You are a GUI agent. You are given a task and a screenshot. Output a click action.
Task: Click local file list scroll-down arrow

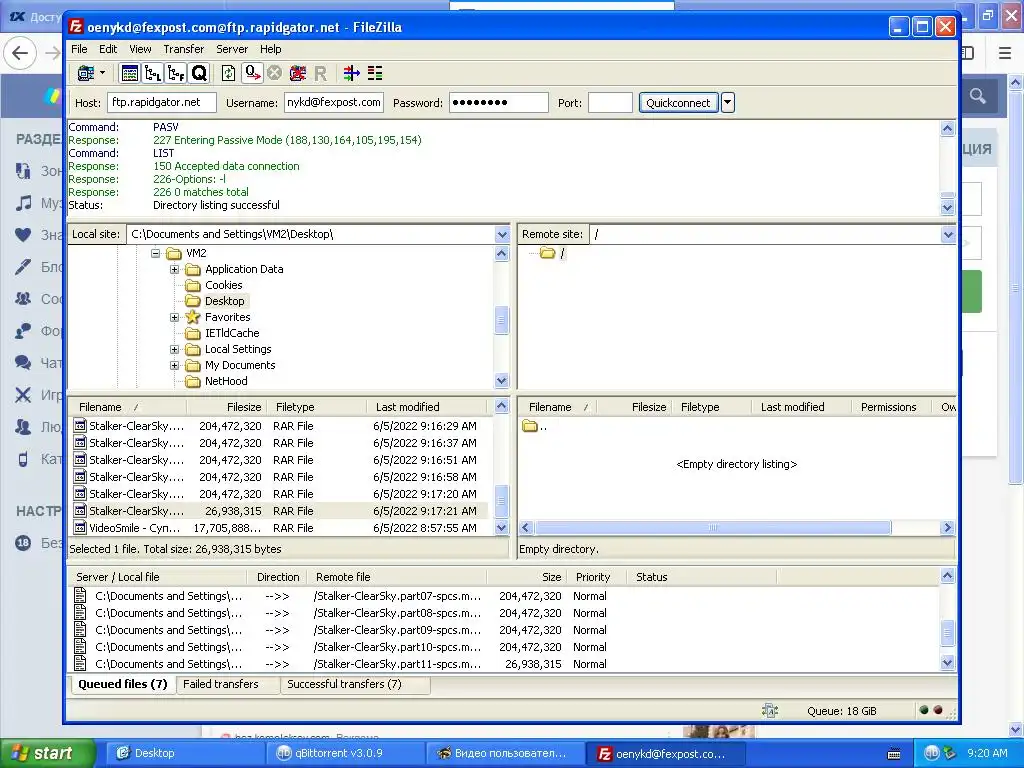502,527
